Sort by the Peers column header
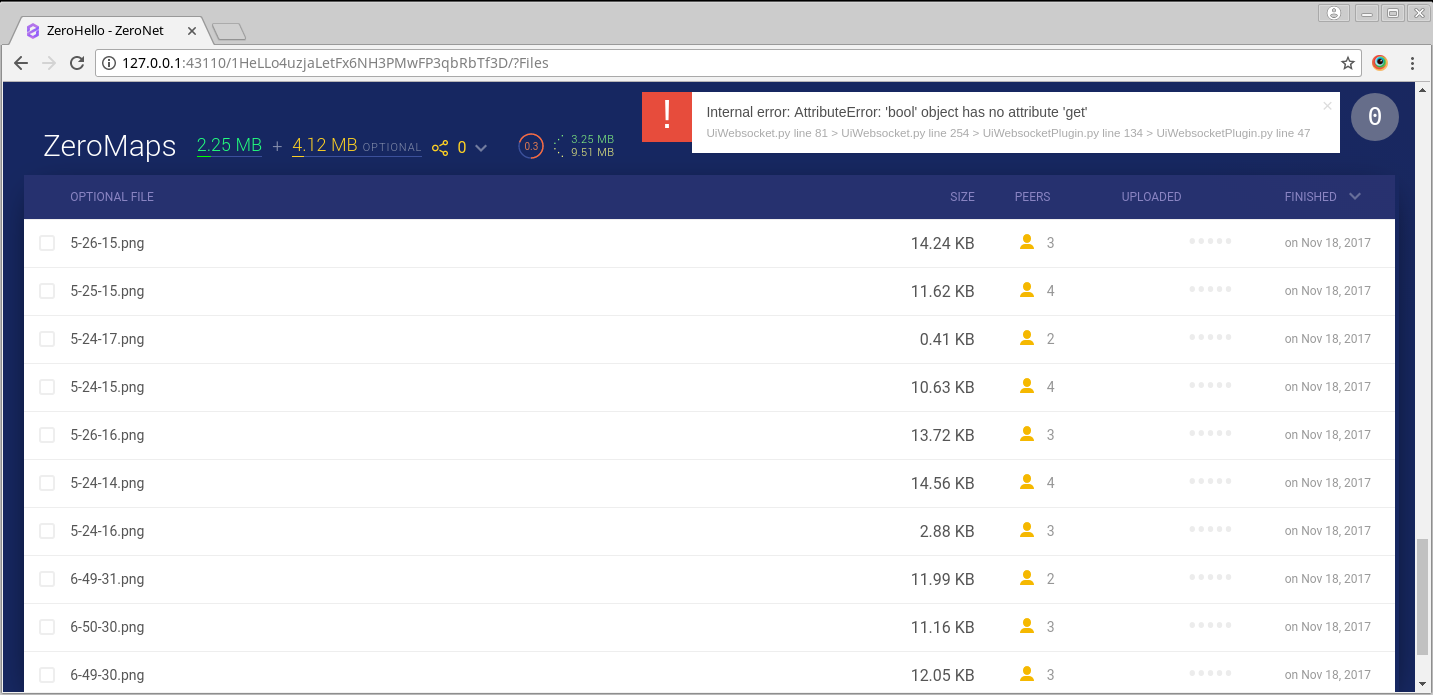This screenshot has height=695, width=1433. point(1032,197)
